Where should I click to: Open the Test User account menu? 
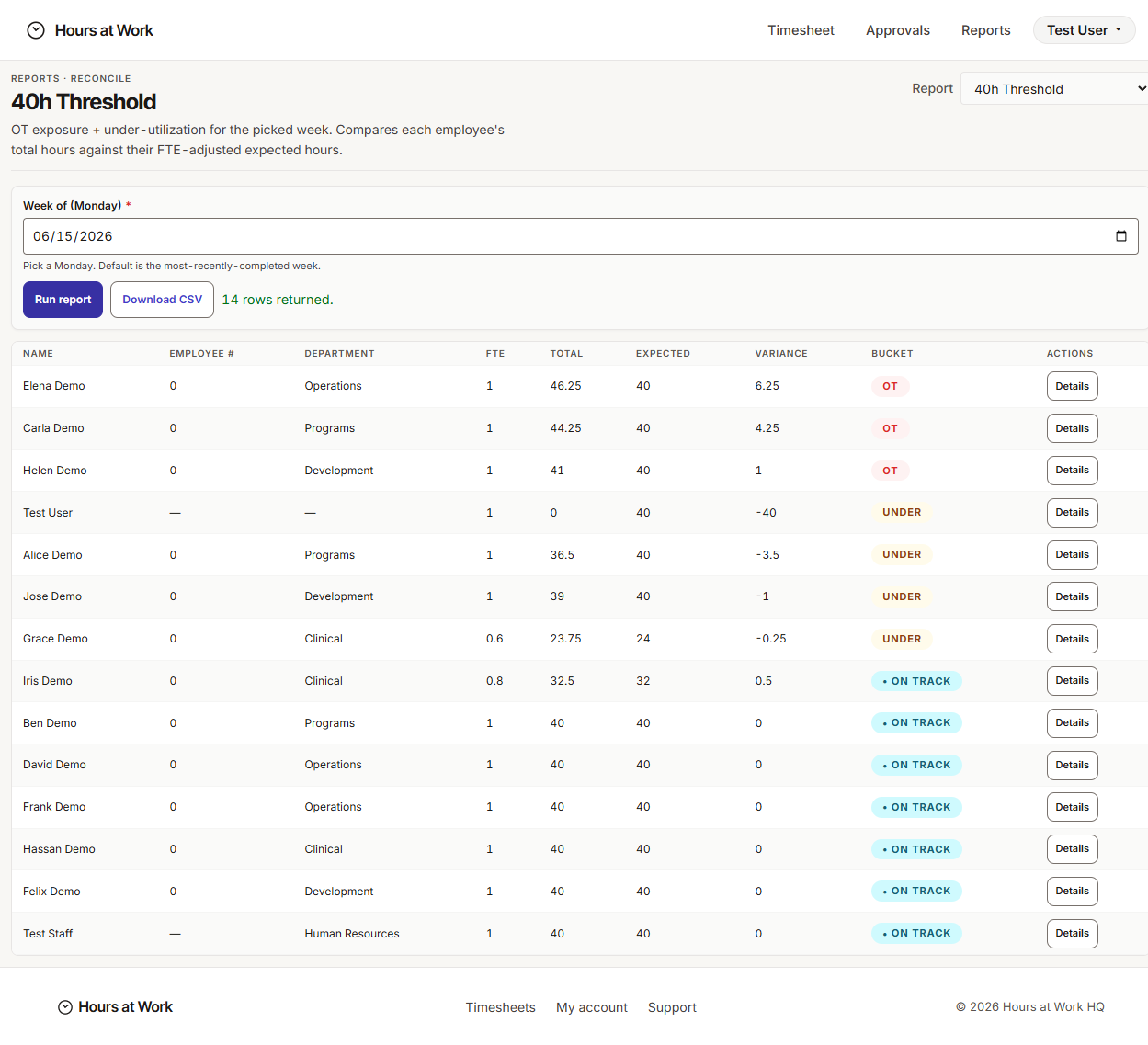tap(1084, 30)
